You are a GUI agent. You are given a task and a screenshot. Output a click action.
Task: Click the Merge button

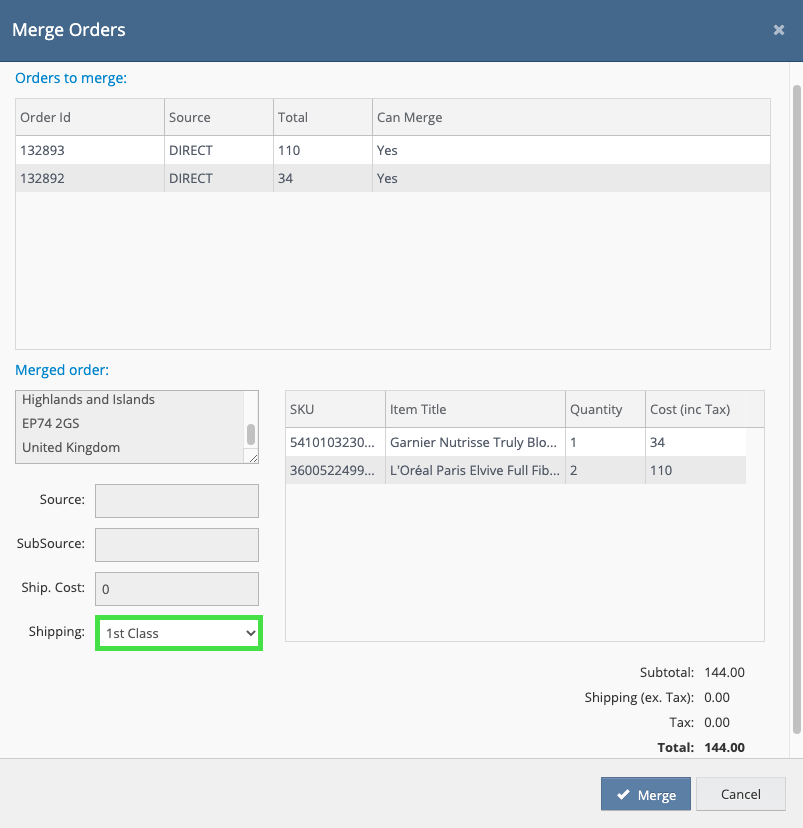[645, 794]
